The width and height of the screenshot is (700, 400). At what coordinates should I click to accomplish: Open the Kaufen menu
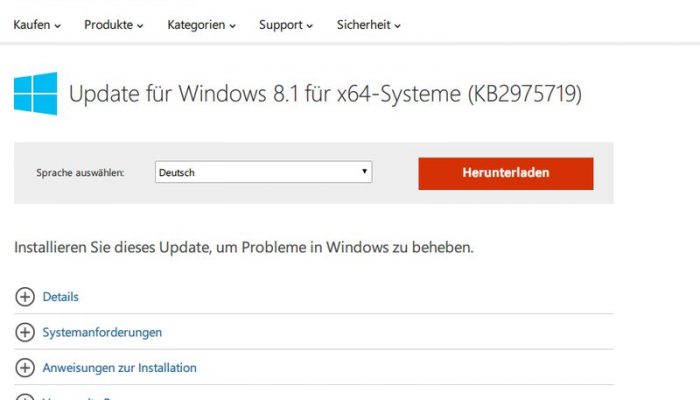[37, 25]
